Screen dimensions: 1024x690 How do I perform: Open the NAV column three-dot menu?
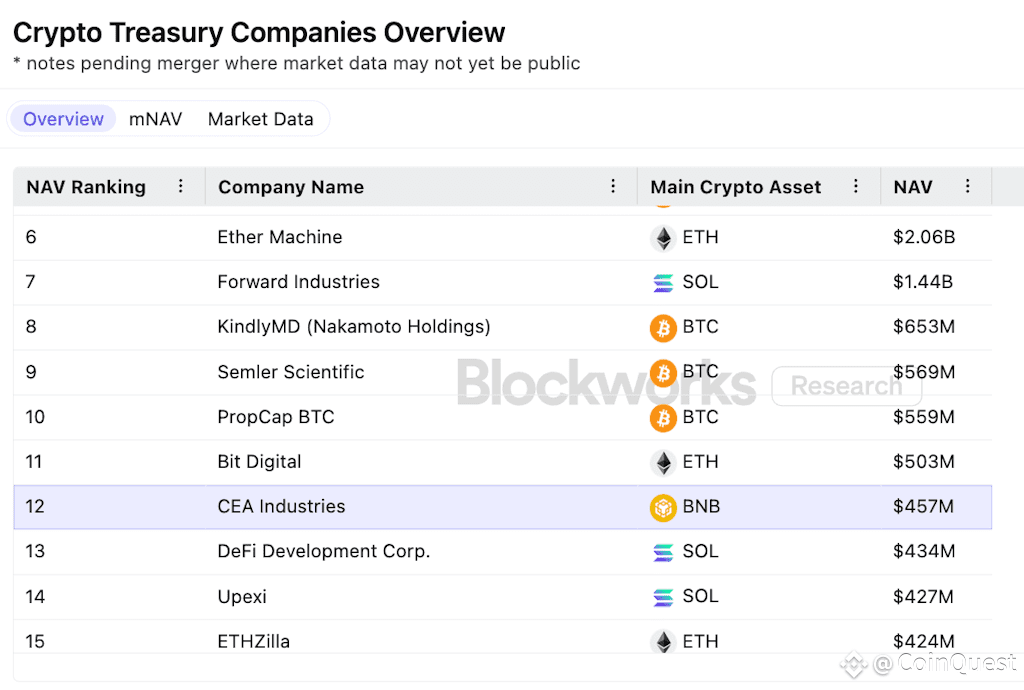(x=967, y=186)
